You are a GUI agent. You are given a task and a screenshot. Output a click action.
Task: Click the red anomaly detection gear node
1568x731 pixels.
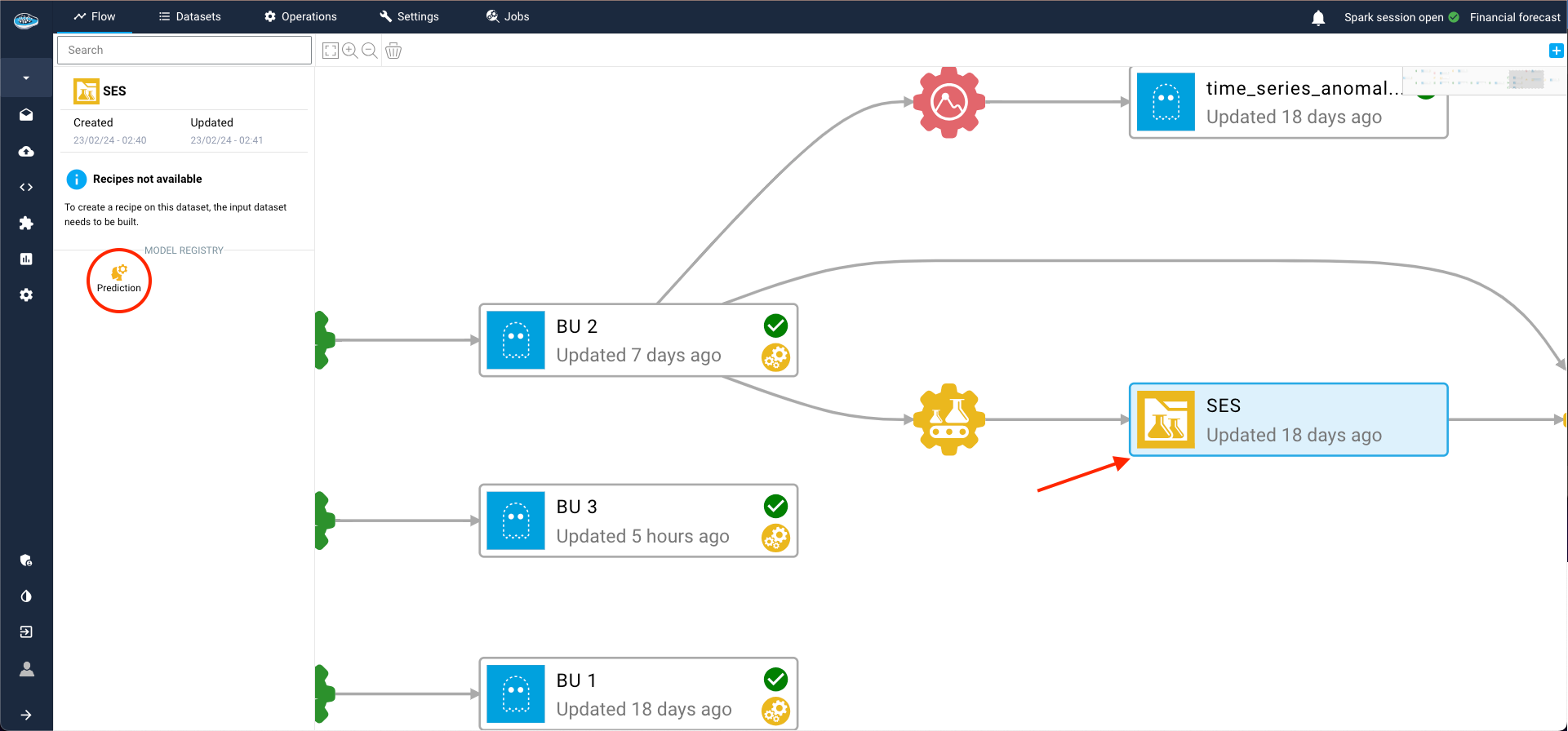coord(948,103)
